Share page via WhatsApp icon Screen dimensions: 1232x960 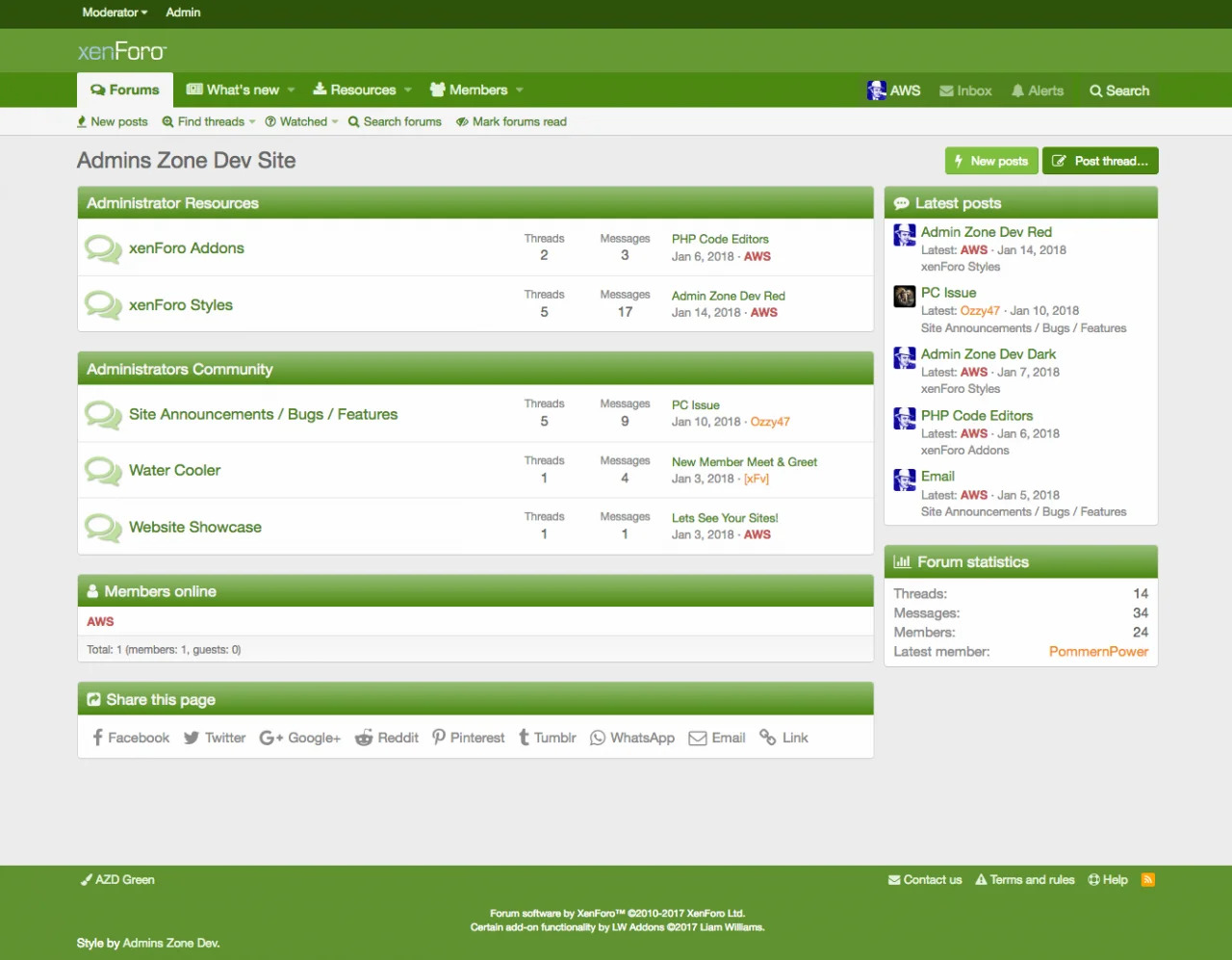click(598, 738)
